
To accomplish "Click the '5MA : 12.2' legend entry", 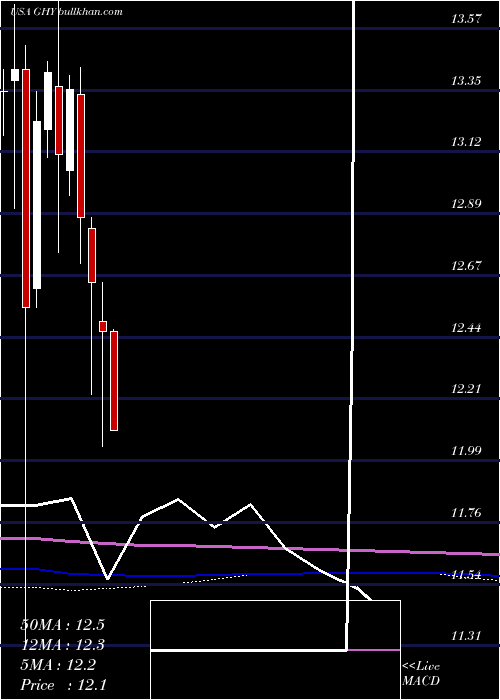I will tap(58, 665).
